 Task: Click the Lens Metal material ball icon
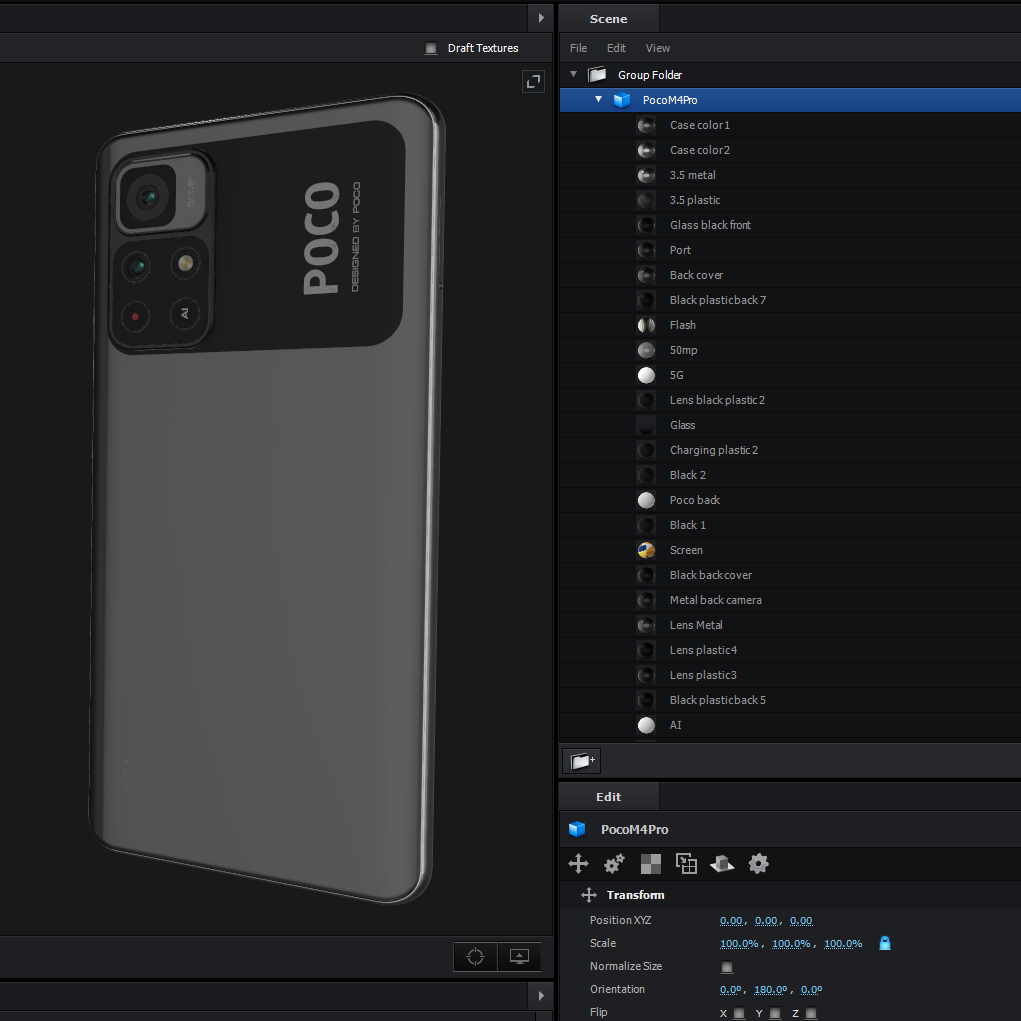[x=646, y=625]
